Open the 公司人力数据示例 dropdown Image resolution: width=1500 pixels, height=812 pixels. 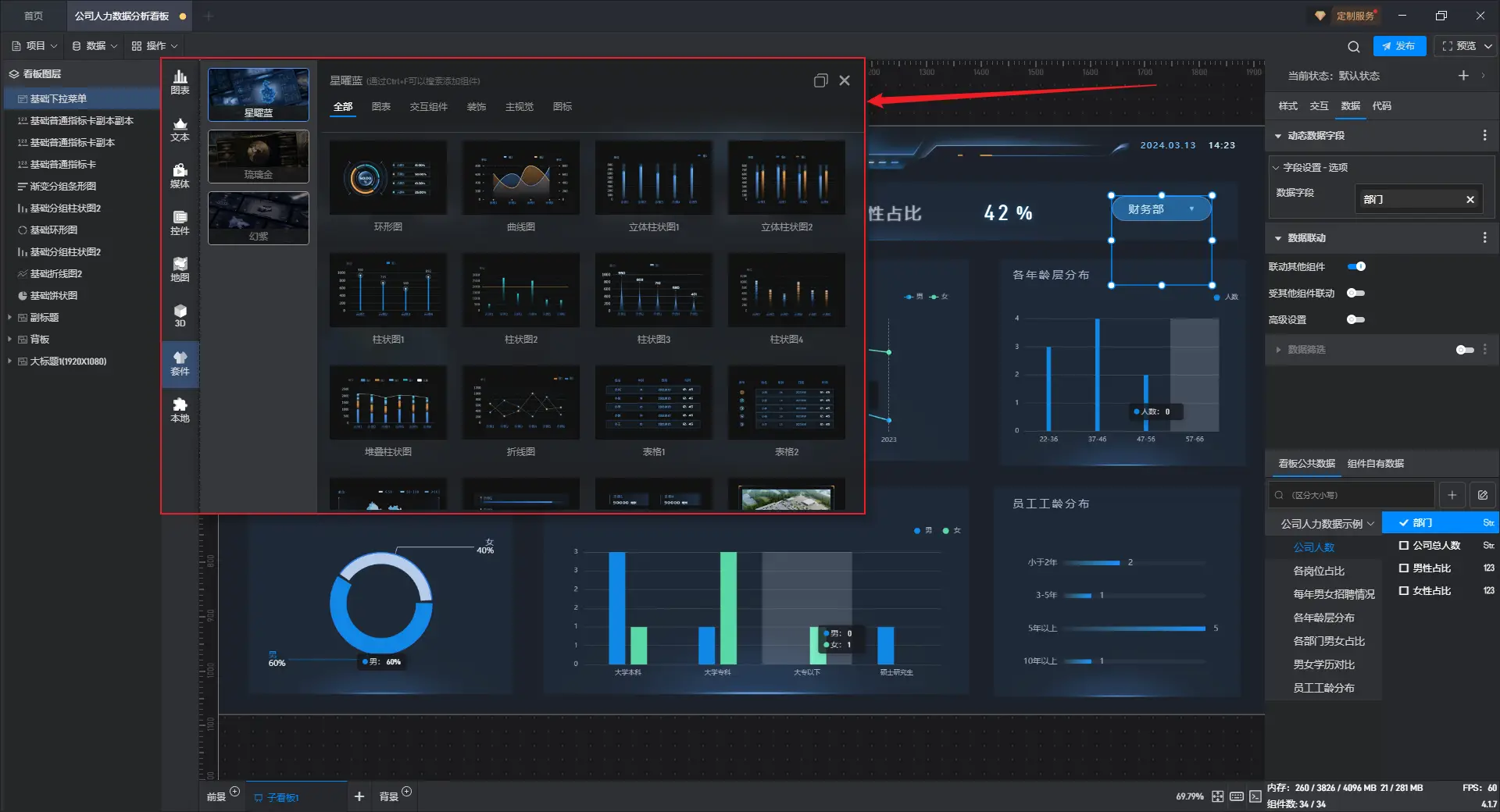(x=1327, y=524)
